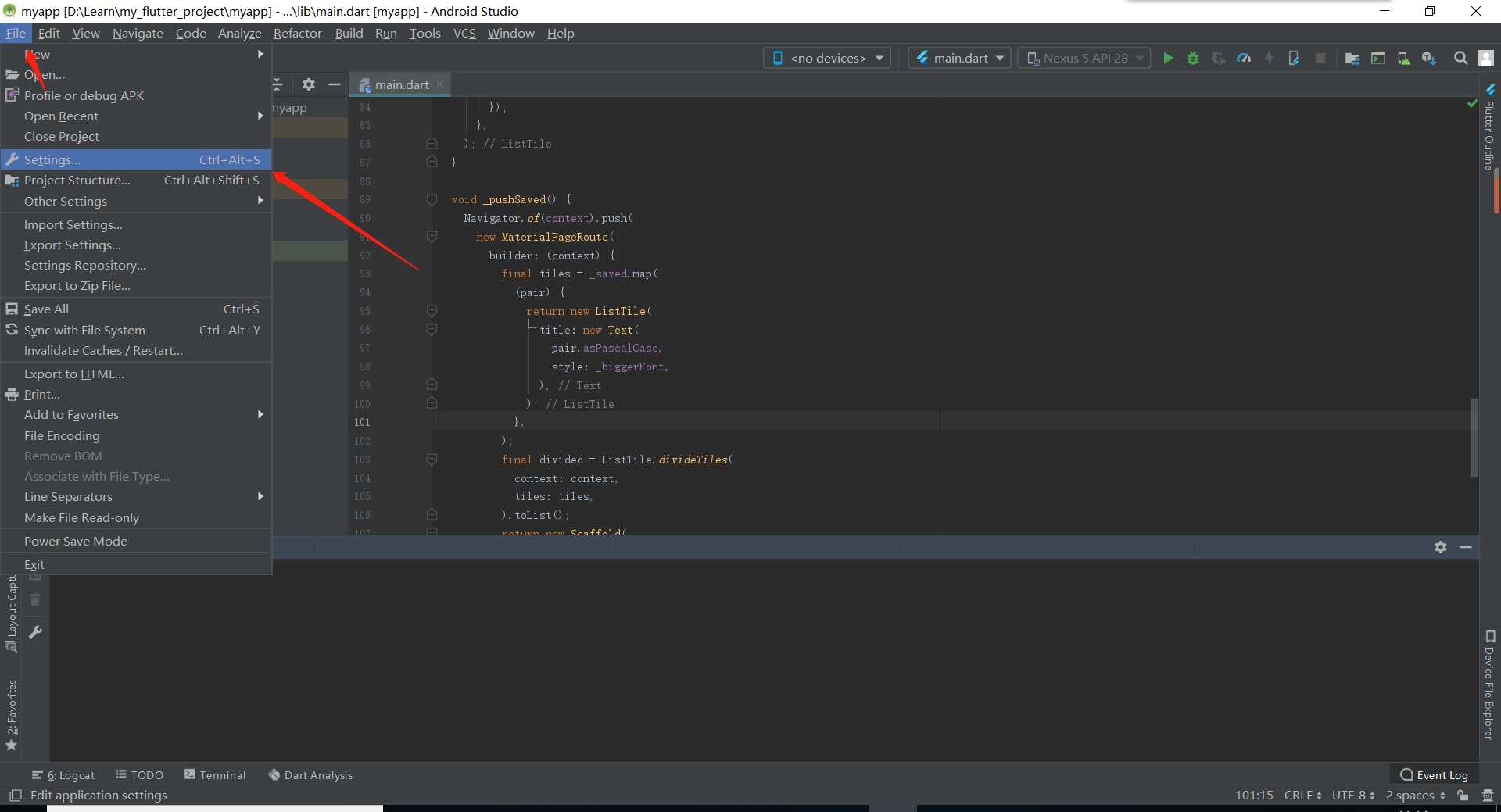1501x812 pixels.
Task: Close the main.dart editor tab
Action: 440,84
